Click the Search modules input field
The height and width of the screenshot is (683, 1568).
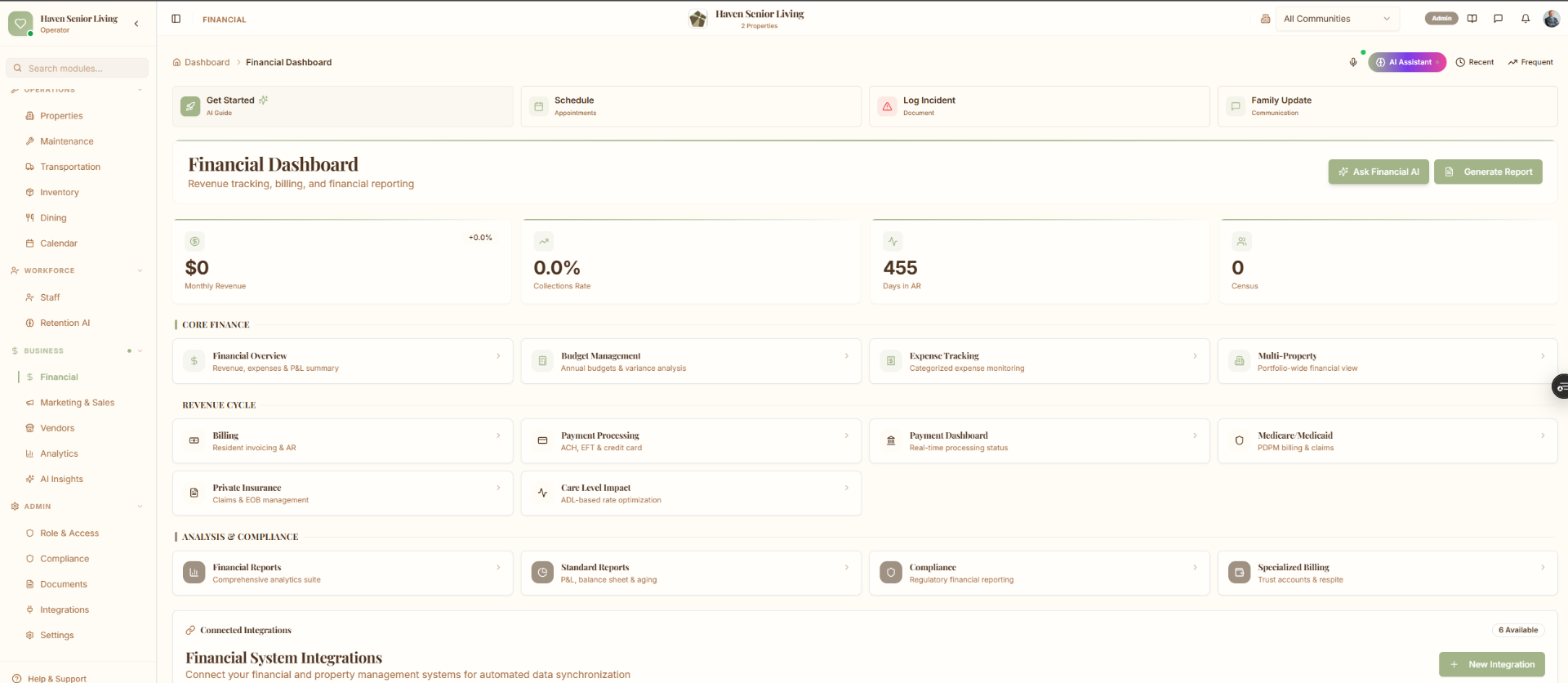78,68
